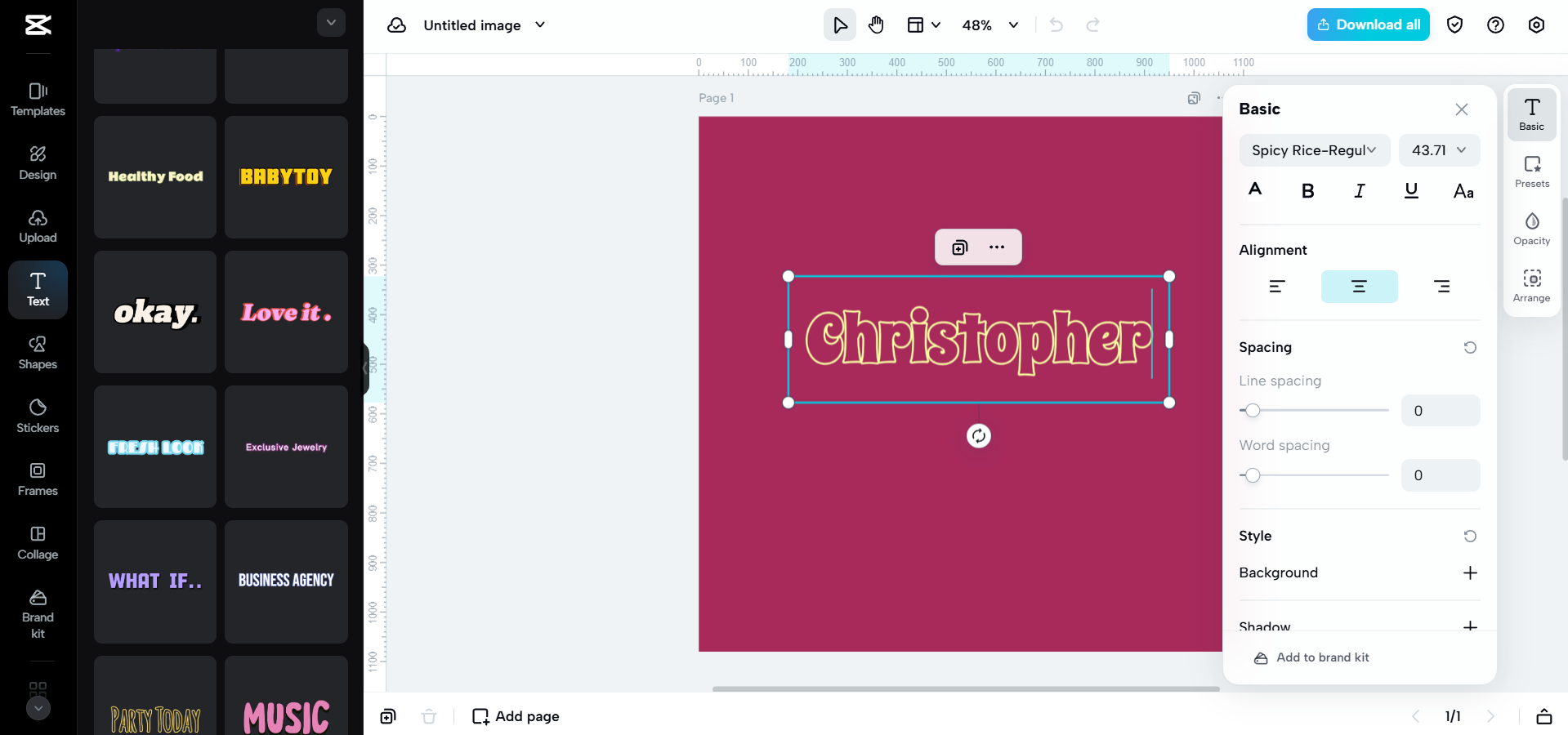The width and height of the screenshot is (1568, 735).
Task: Click the redo arrow
Action: pos(1092,25)
